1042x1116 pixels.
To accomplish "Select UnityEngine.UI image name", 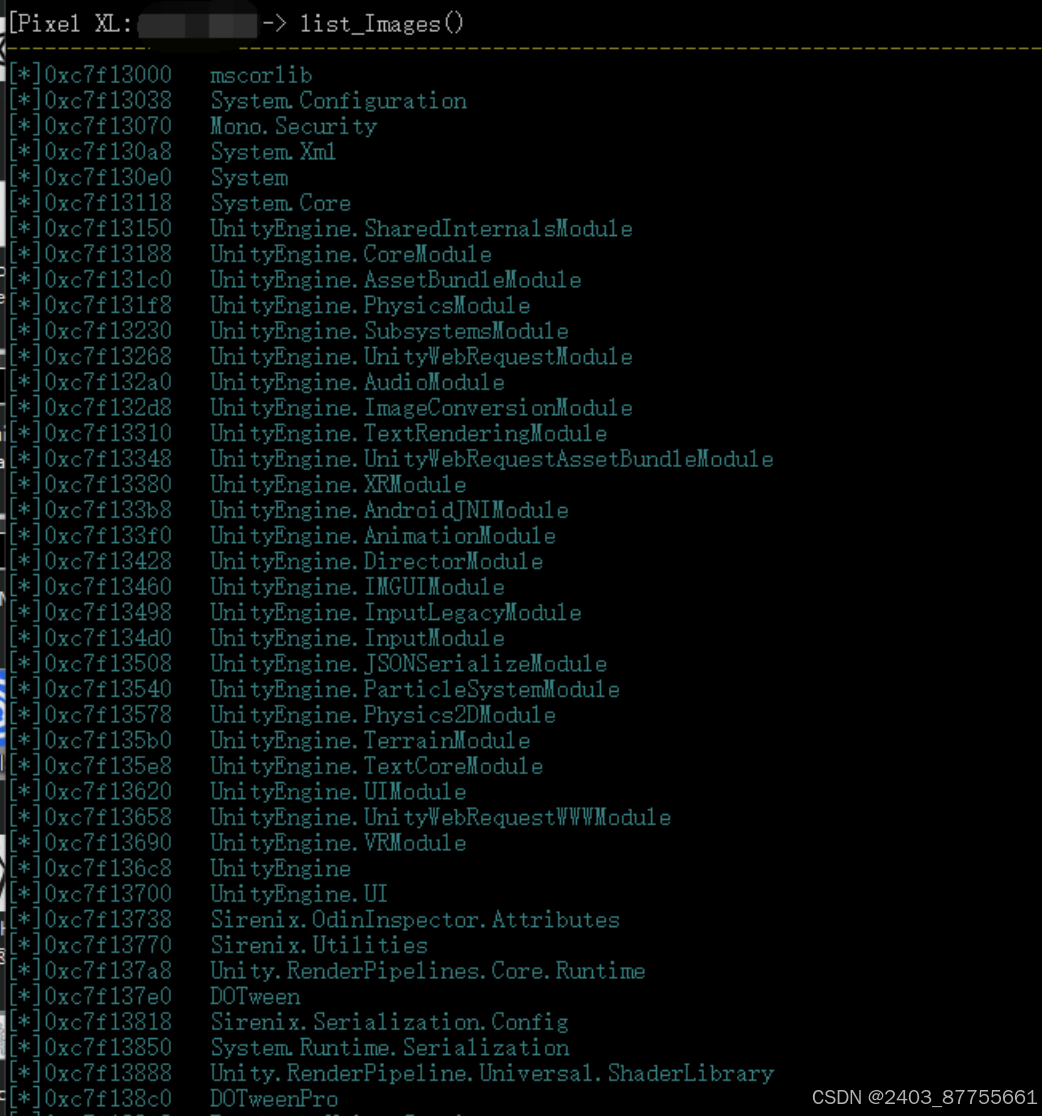I will coord(299,895).
